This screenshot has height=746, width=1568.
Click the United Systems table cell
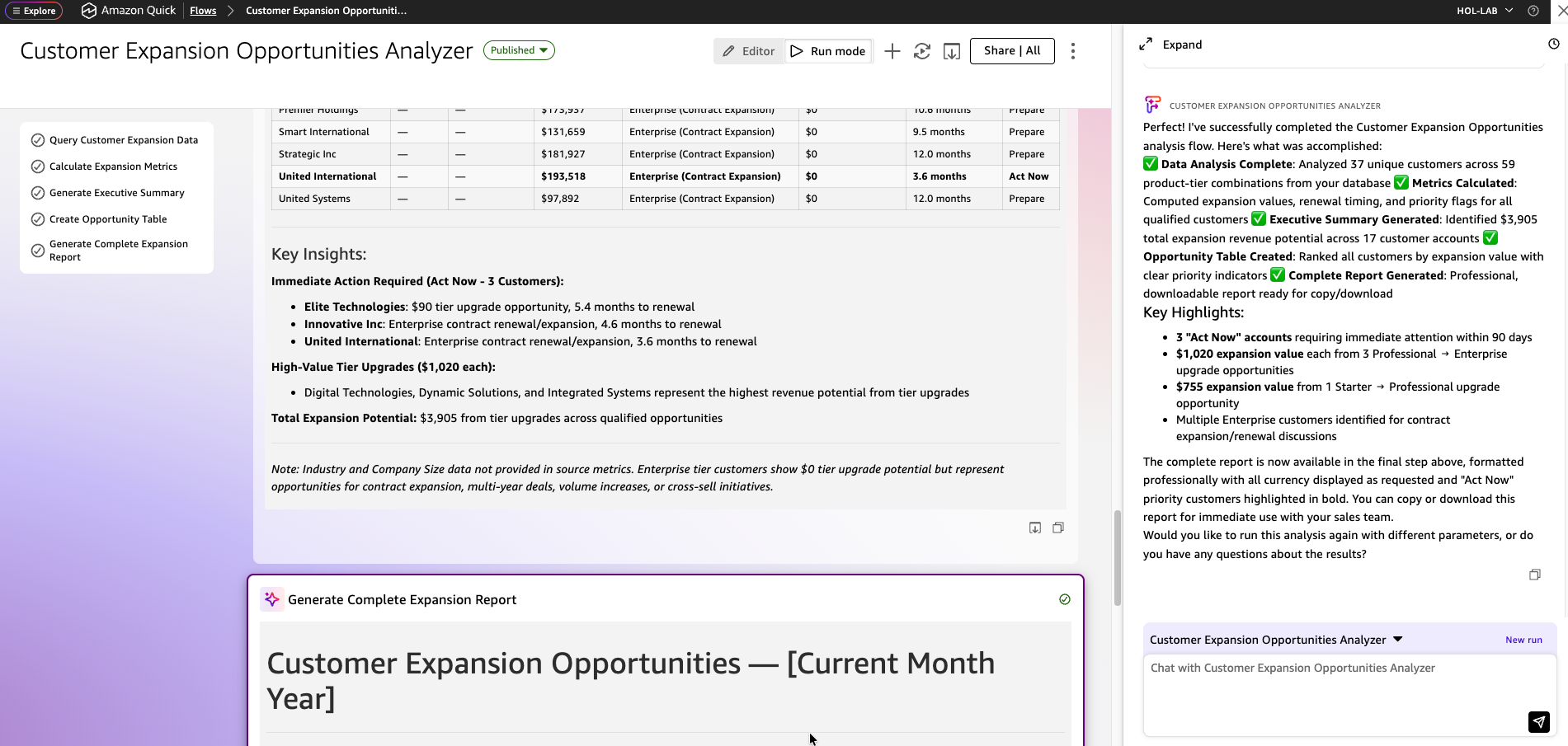click(x=330, y=199)
